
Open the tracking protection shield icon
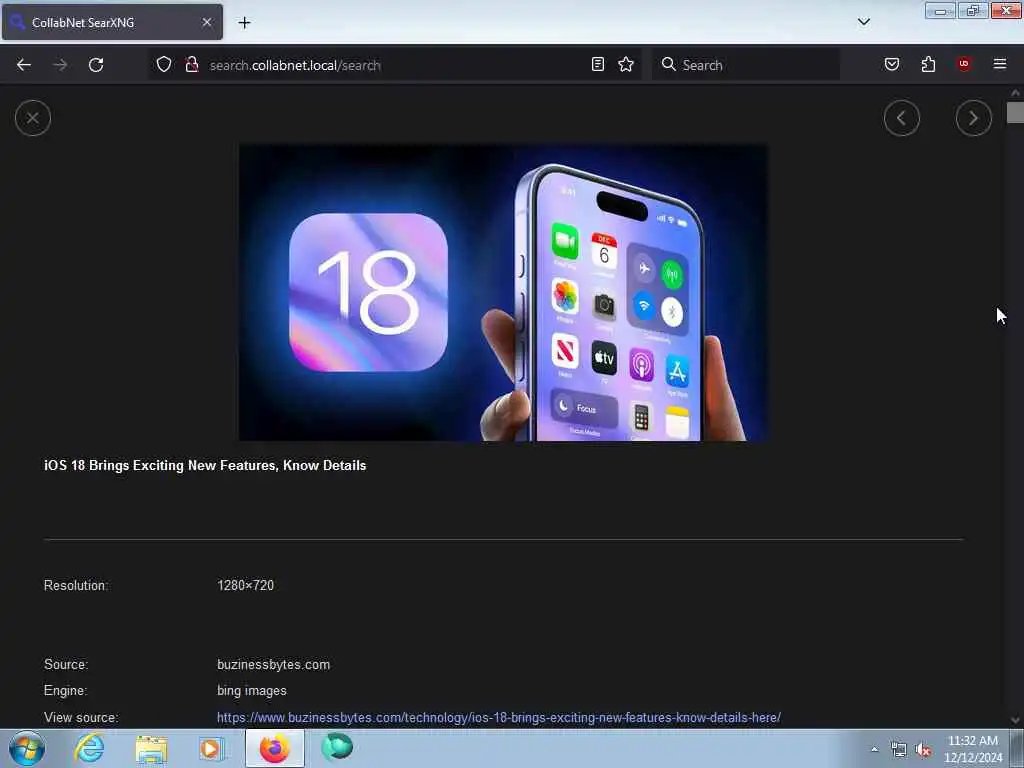click(164, 65)
